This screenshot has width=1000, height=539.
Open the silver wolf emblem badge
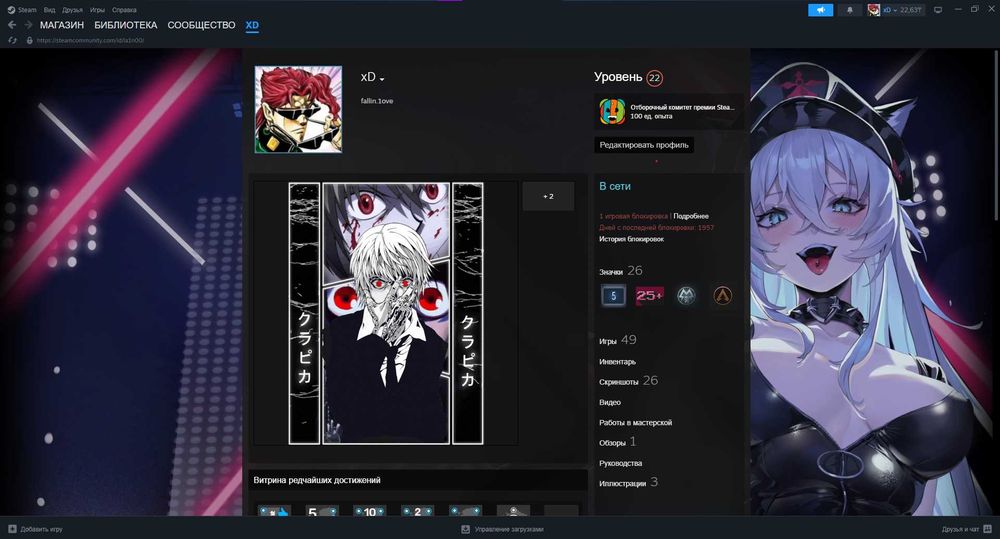click(x=686, y=295)
